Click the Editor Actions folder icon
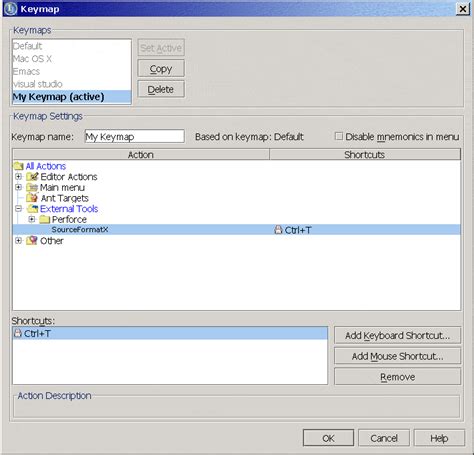The image size is (474, 455). 33,177
